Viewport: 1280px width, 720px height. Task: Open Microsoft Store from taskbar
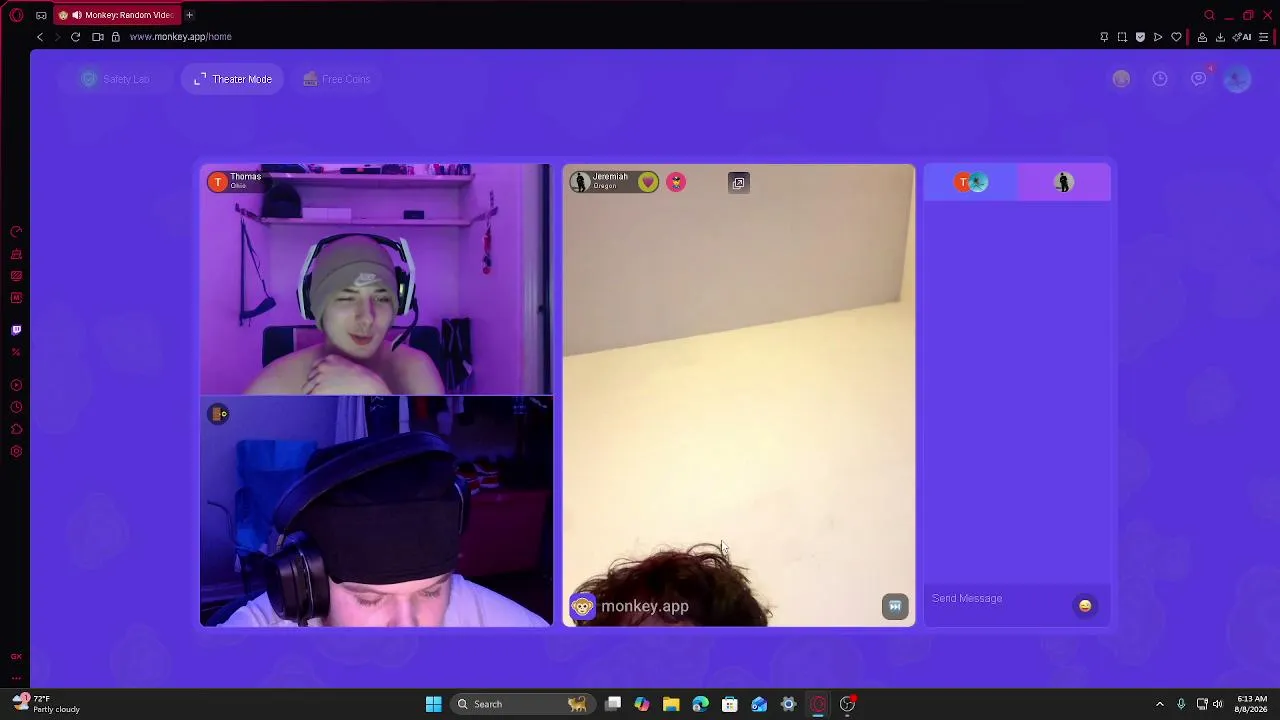[730, 704]
